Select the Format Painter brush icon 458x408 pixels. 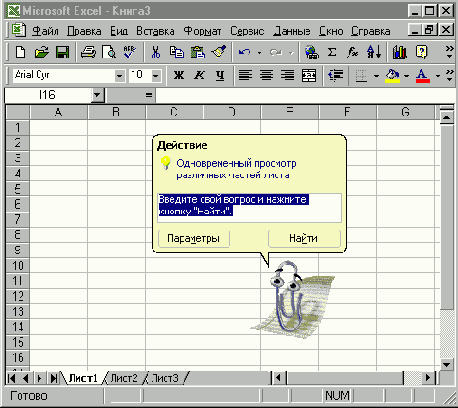[x=219, y=52]
